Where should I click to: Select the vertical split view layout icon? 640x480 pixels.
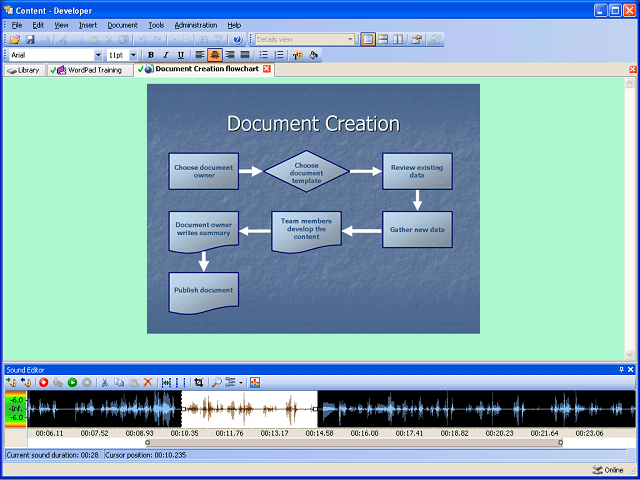tap(398, 40)
